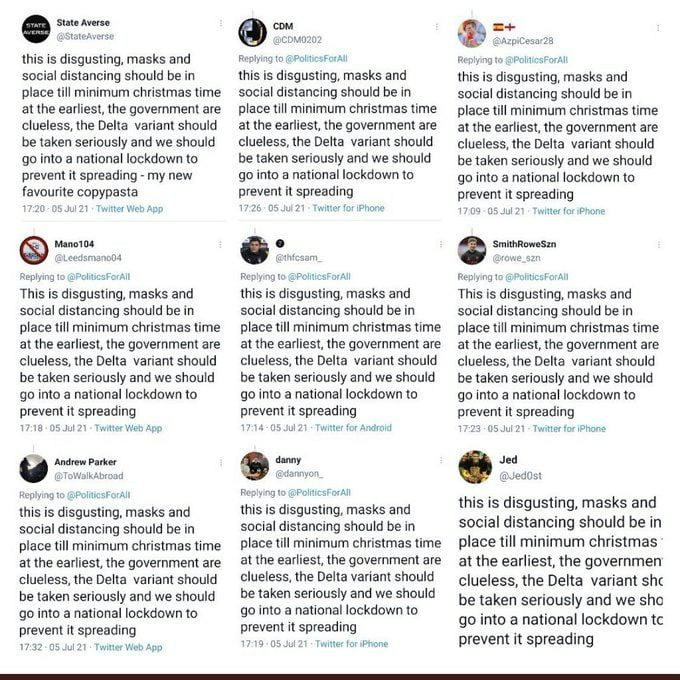The image size is (680, 680).
Task: Open the @ToWalkAbroad handle
Action: [89, 476]
